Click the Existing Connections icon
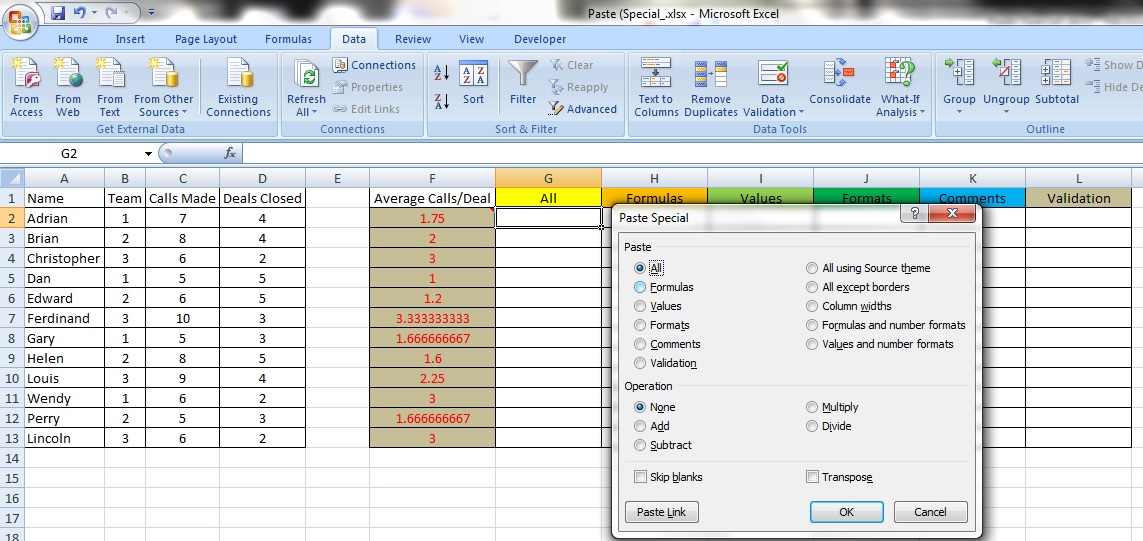Screen dimensions: 1143x541 pos(238,75)
